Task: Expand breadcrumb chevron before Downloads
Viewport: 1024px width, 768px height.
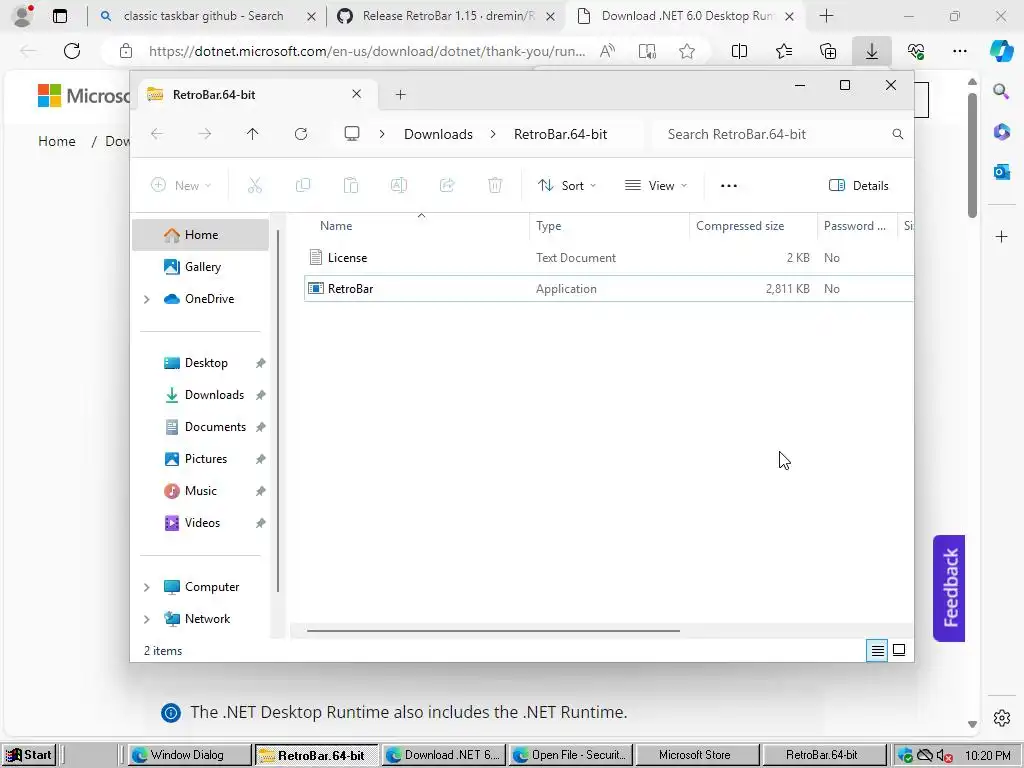Action: pyautogui.click(x=382, y=134)
